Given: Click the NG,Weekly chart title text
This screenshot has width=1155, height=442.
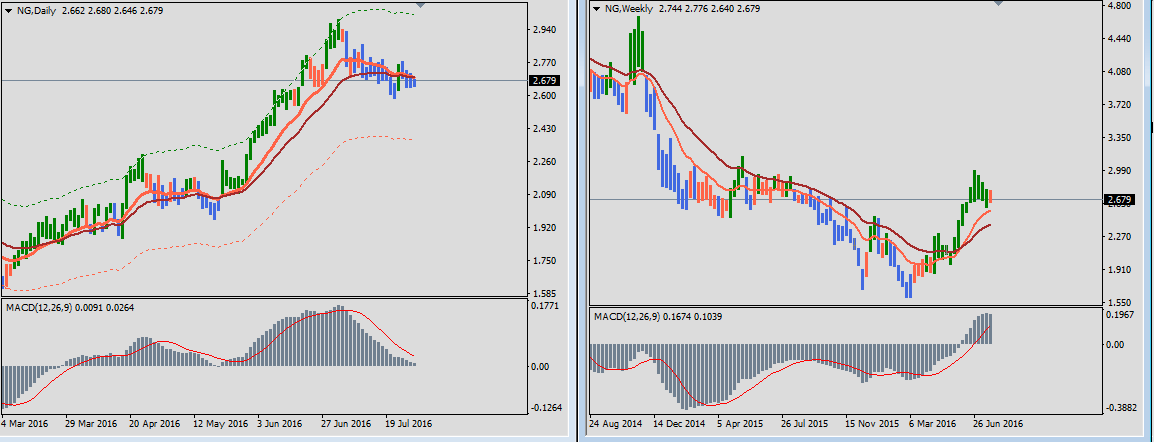Looking at the screenshot, I should pos(628,9).
